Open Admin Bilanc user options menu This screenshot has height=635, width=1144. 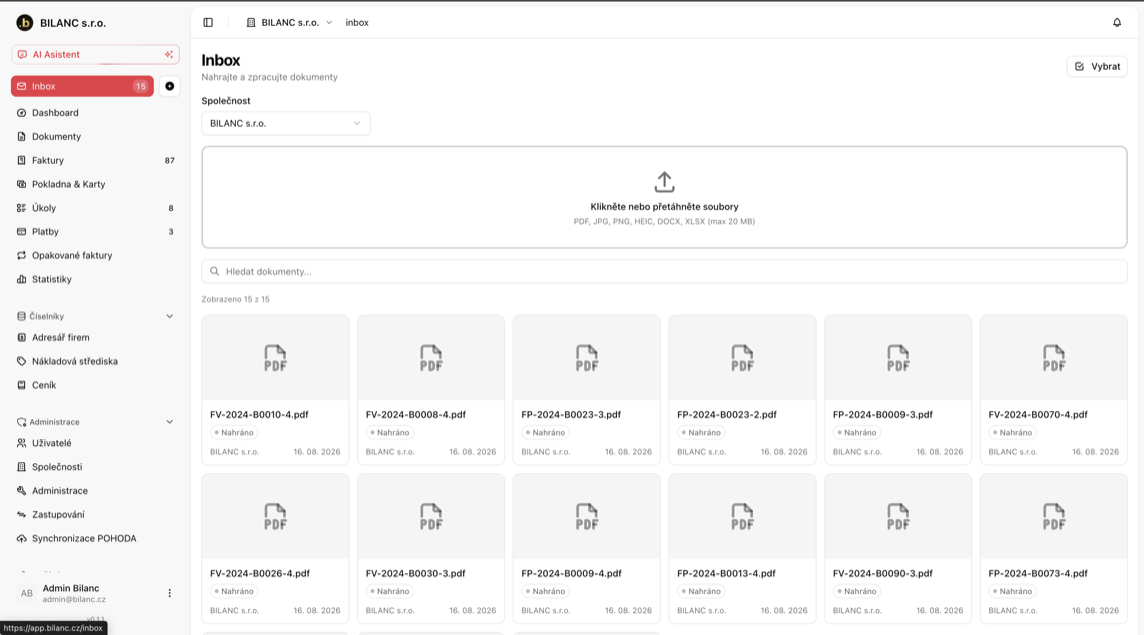pos(169,593)
